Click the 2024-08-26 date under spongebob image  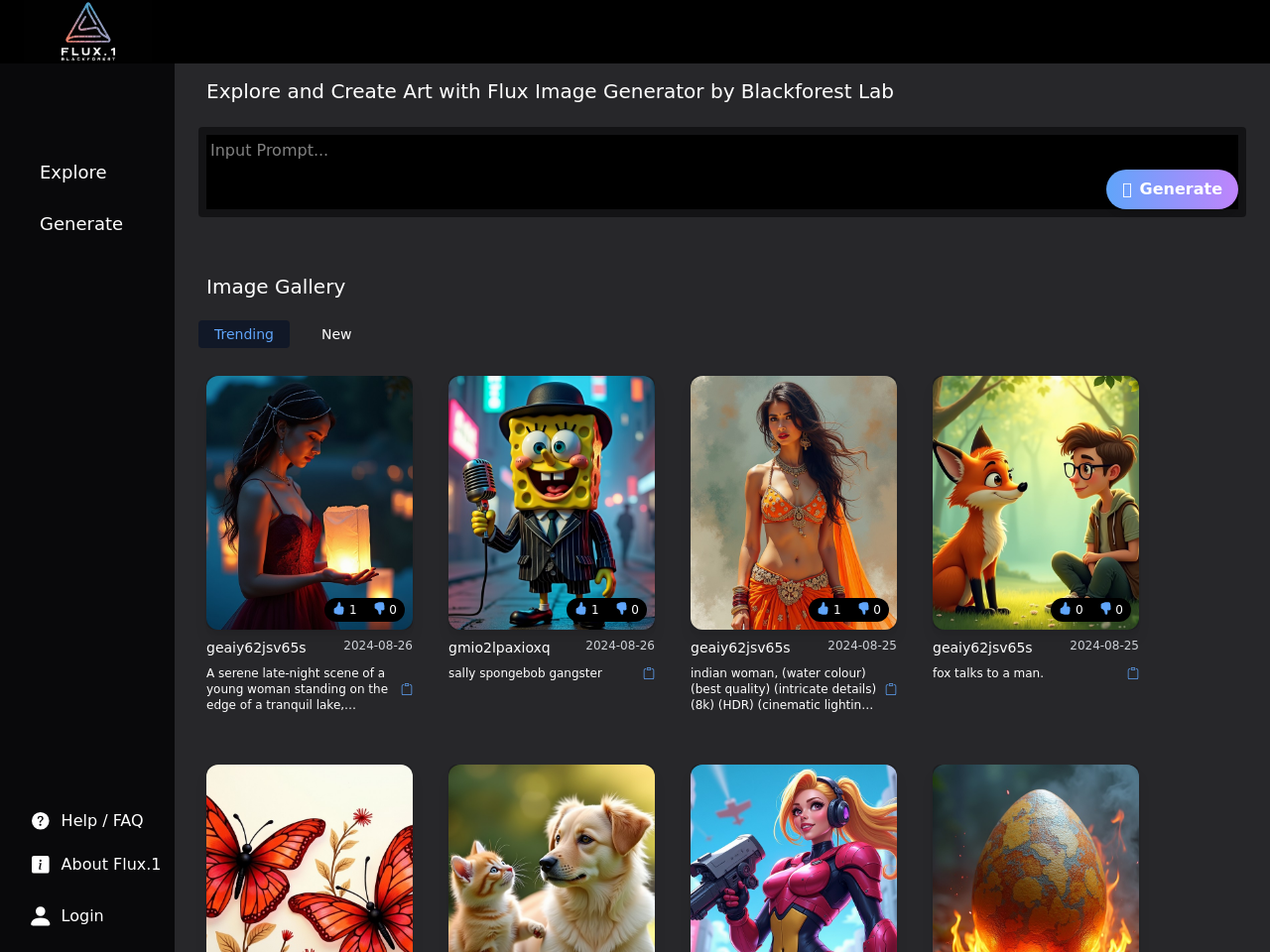click(x=620, y=646)
